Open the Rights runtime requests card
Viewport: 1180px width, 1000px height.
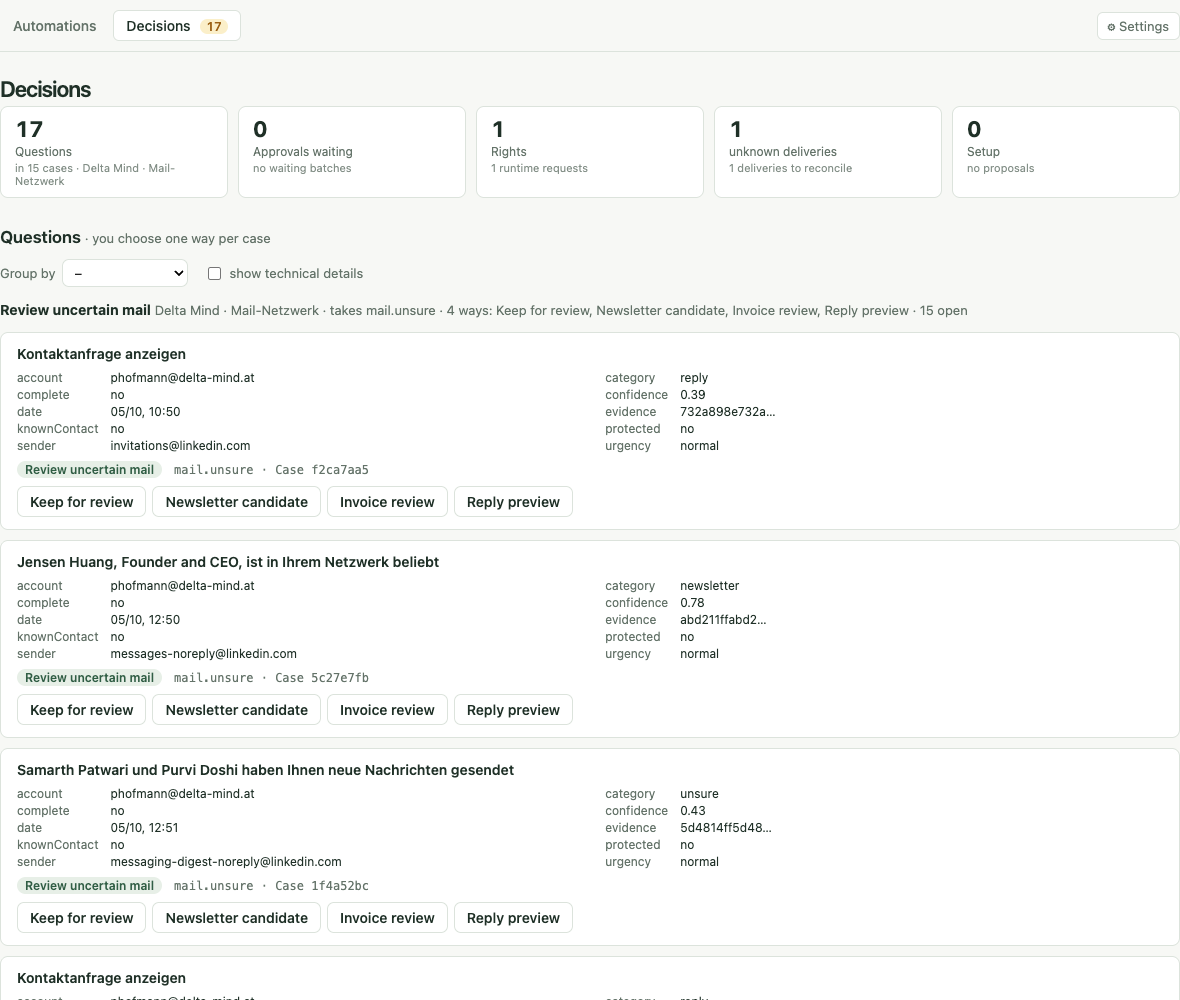click(x=589, y=152)
